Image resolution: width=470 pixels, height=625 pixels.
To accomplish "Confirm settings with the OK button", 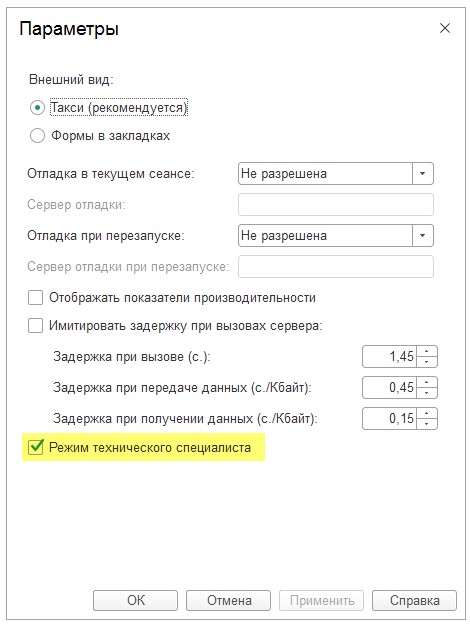I will [x=136, y=600].
